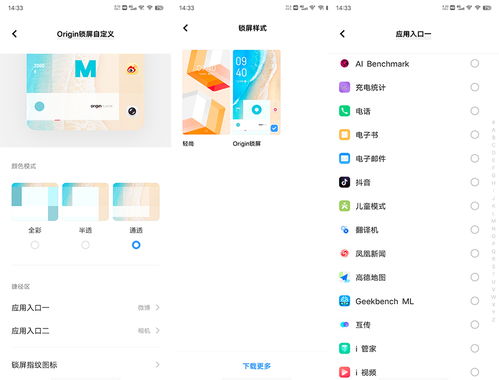The width and height of the screenshot is (499, 380).
Task: Go back from Origin锁屏自定义 screen
Action: click(x=14, y=34)
